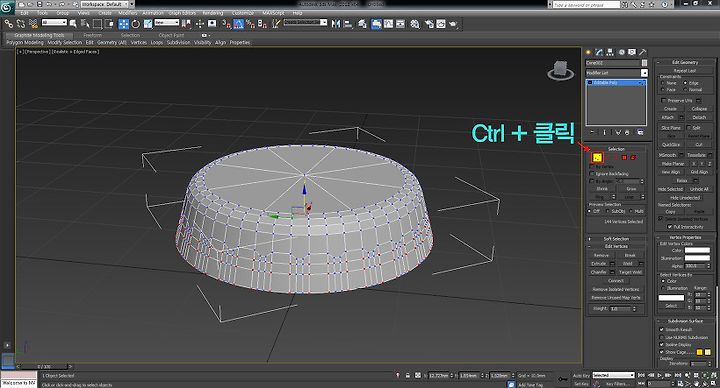Click the Play Animation button
The height and width of the screenshot is (388, 720).
click(x=659, y=375)
